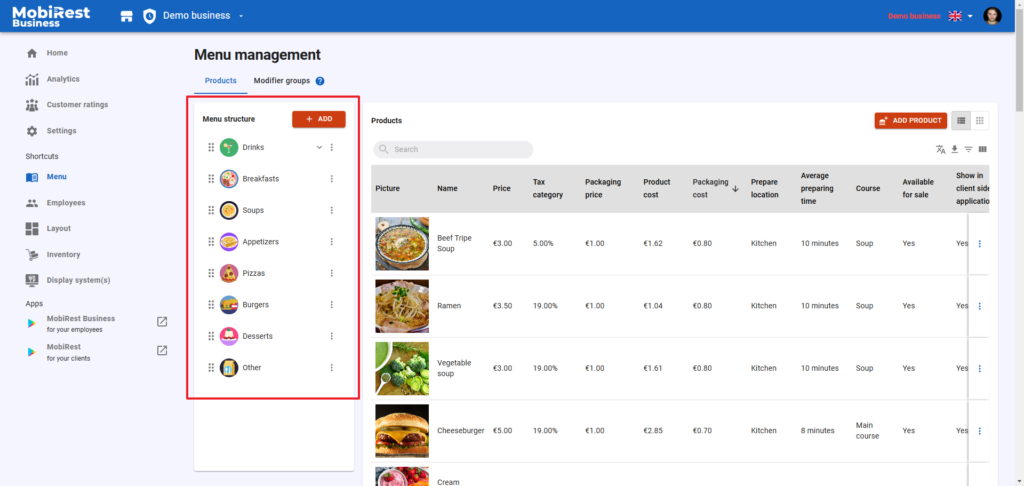The width and height of the screenshot is (1024, 486).
Task: Select the Drinks category
Action: tap(253, 148)
